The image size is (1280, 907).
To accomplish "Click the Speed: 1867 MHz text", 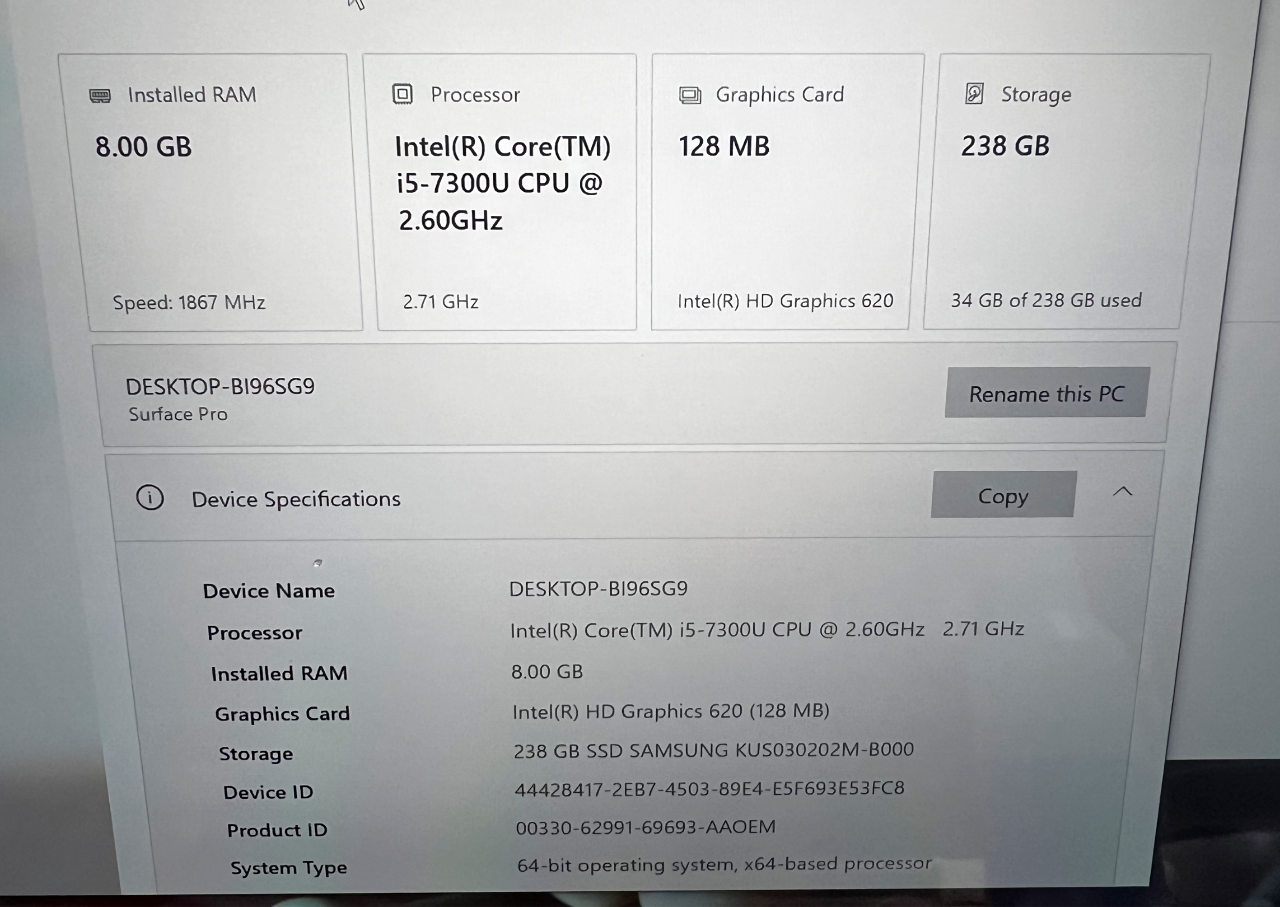I will click(189, 302).
